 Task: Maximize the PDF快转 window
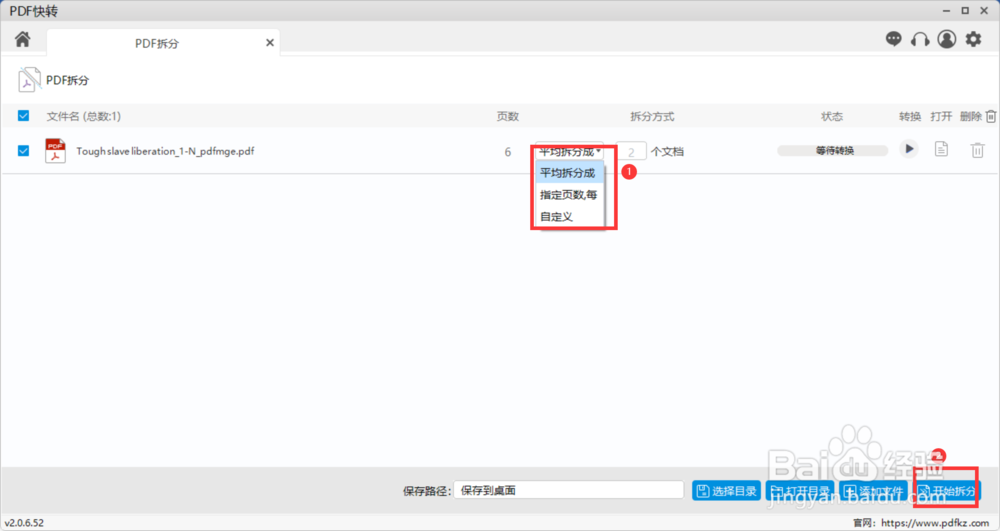coord(965,11)
